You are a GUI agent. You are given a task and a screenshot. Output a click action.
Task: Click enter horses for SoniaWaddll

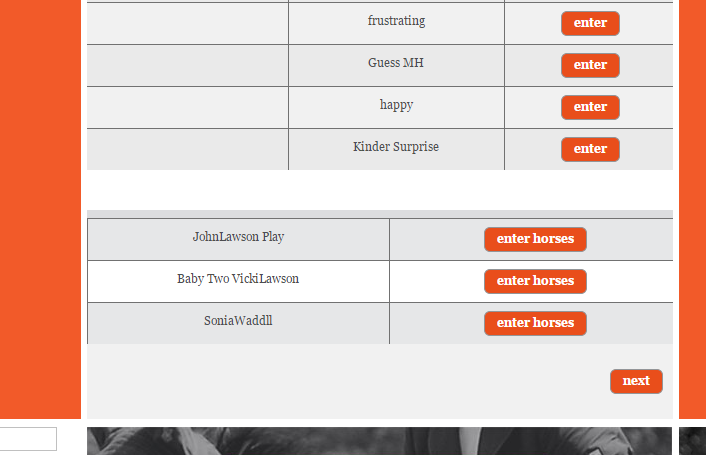[535, 323]
